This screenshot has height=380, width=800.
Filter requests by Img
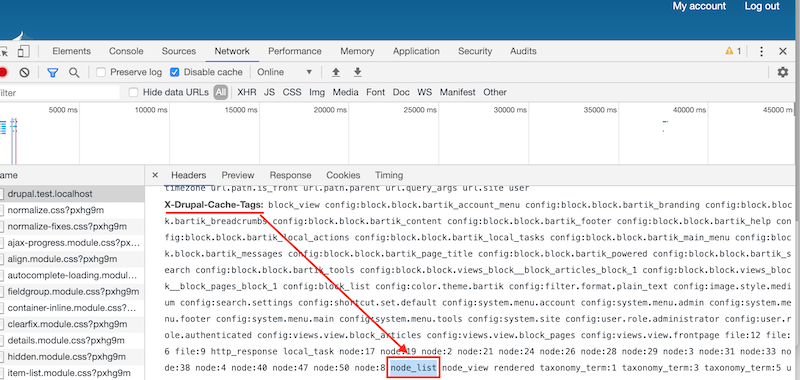click(x=317, y=92)
